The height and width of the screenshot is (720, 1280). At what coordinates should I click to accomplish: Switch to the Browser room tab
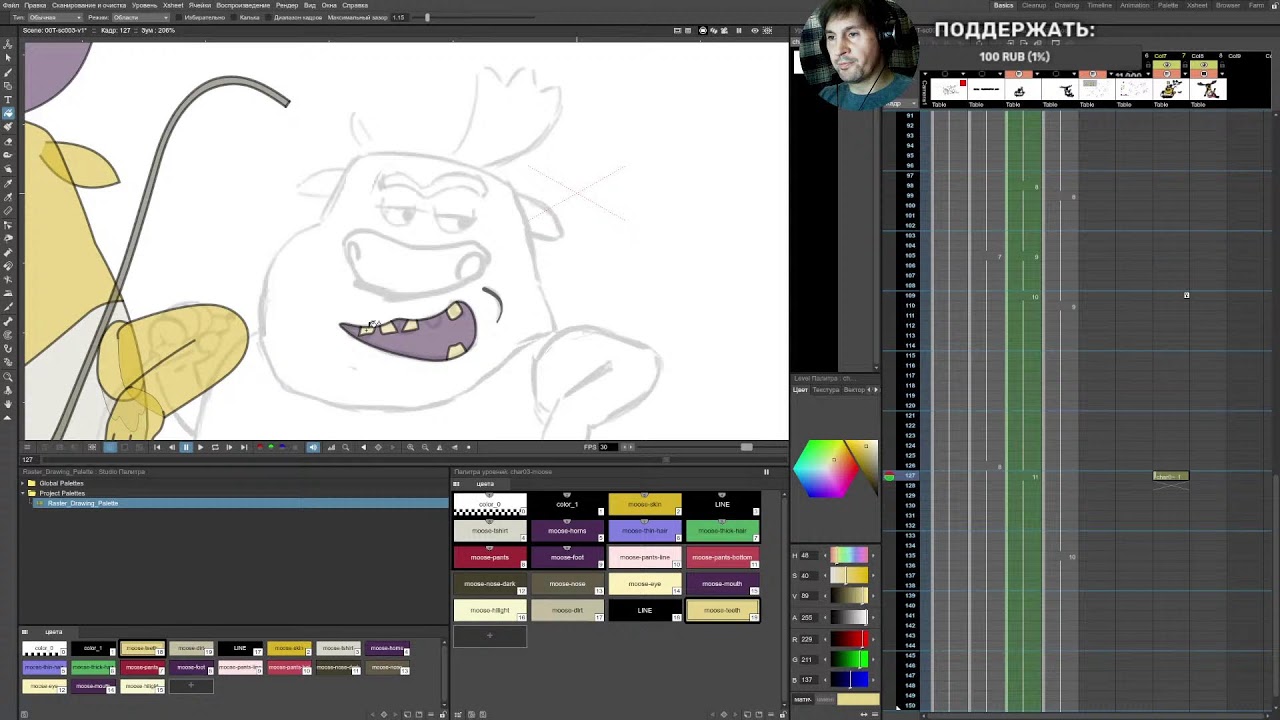pyautogui.click(x=1227, y=5)
